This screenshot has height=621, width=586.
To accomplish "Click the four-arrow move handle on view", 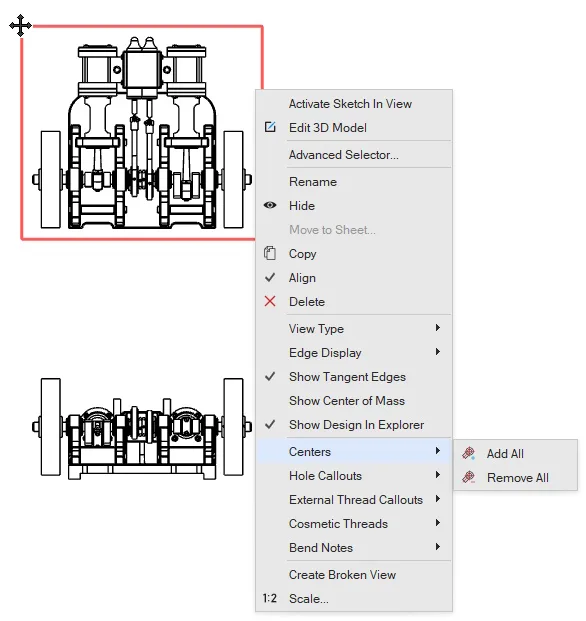I will click(x=21, y=26).
